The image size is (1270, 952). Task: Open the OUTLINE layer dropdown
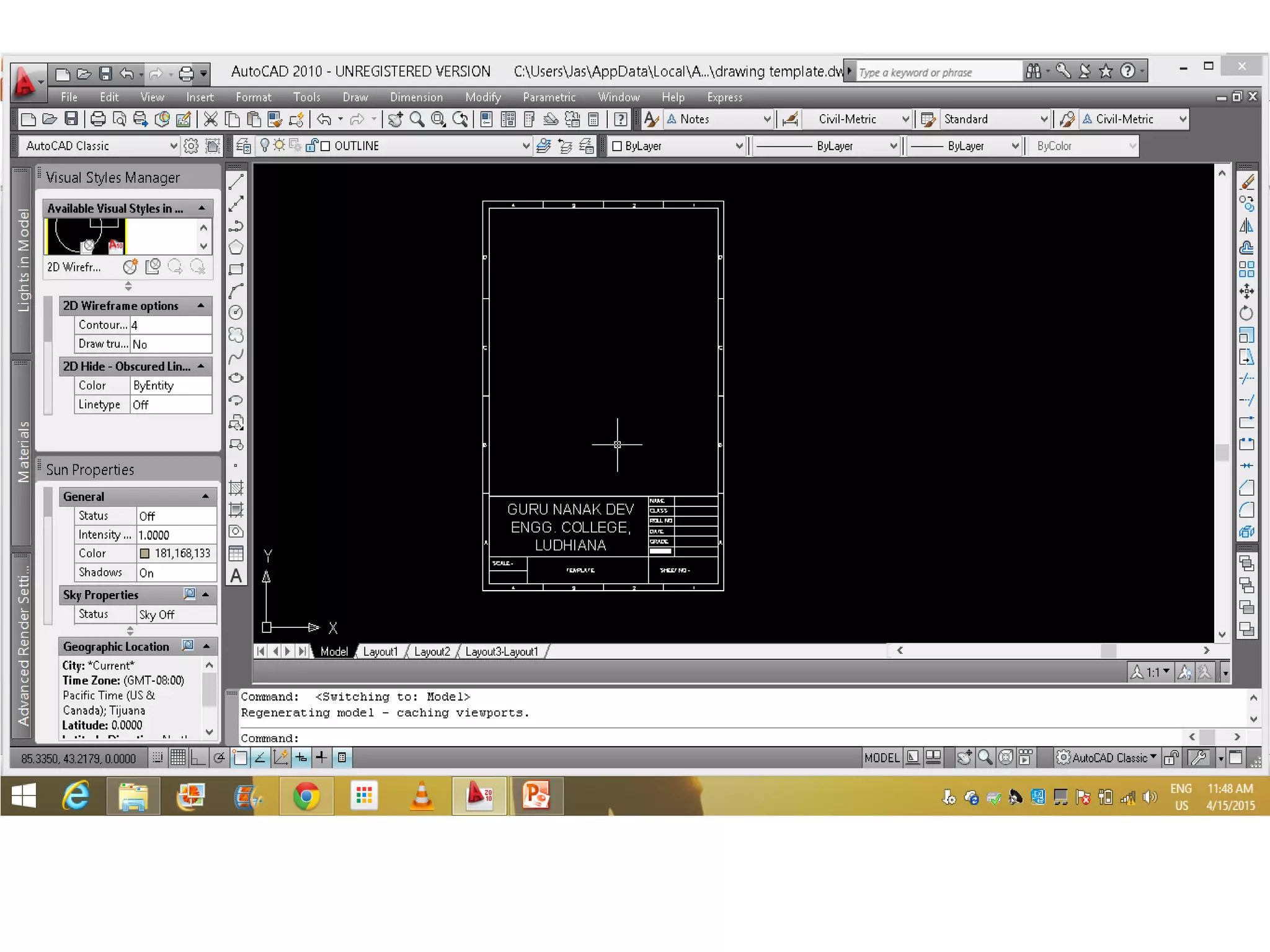[526, 146]
